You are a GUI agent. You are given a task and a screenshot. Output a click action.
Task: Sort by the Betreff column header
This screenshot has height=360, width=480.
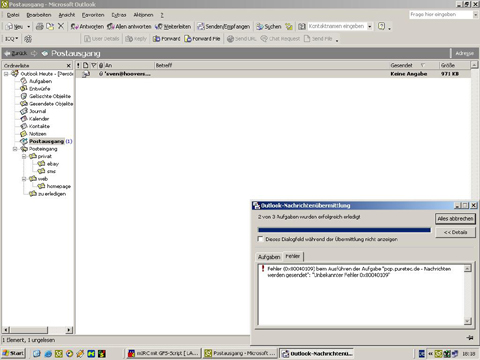pos(272,66)
